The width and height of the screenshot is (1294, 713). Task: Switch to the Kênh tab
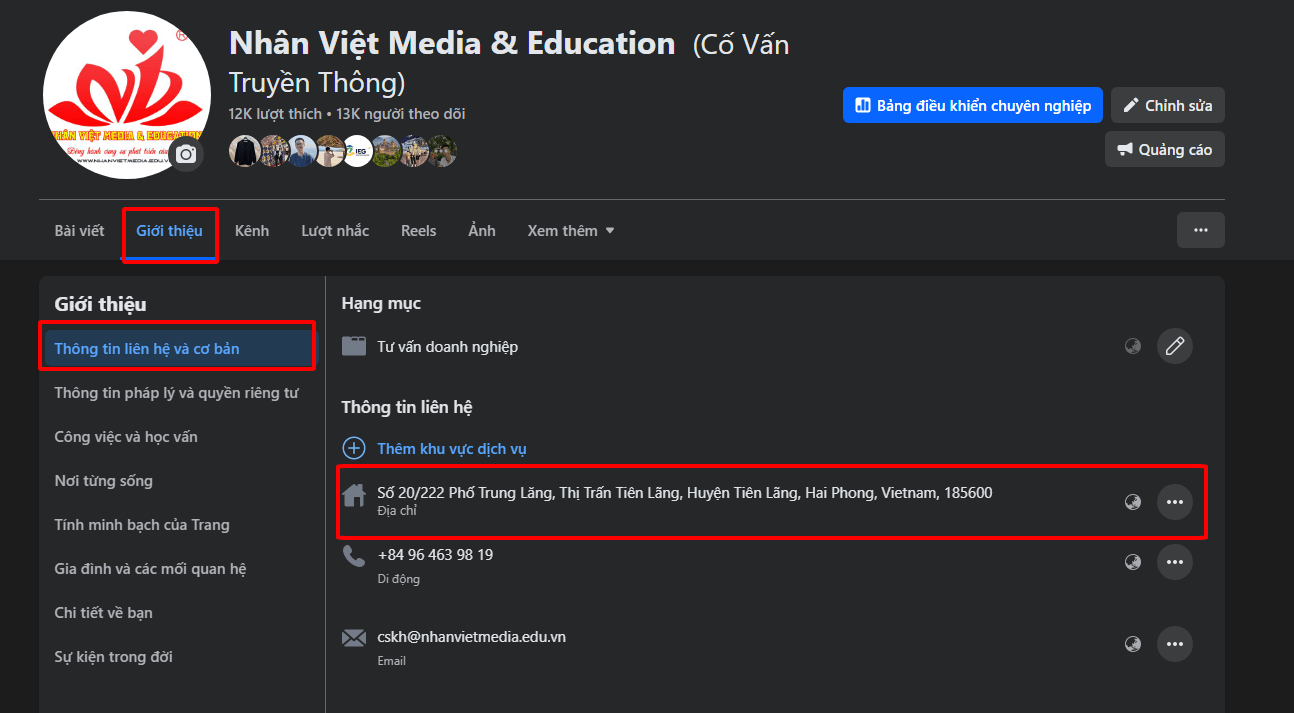point(252,231)
